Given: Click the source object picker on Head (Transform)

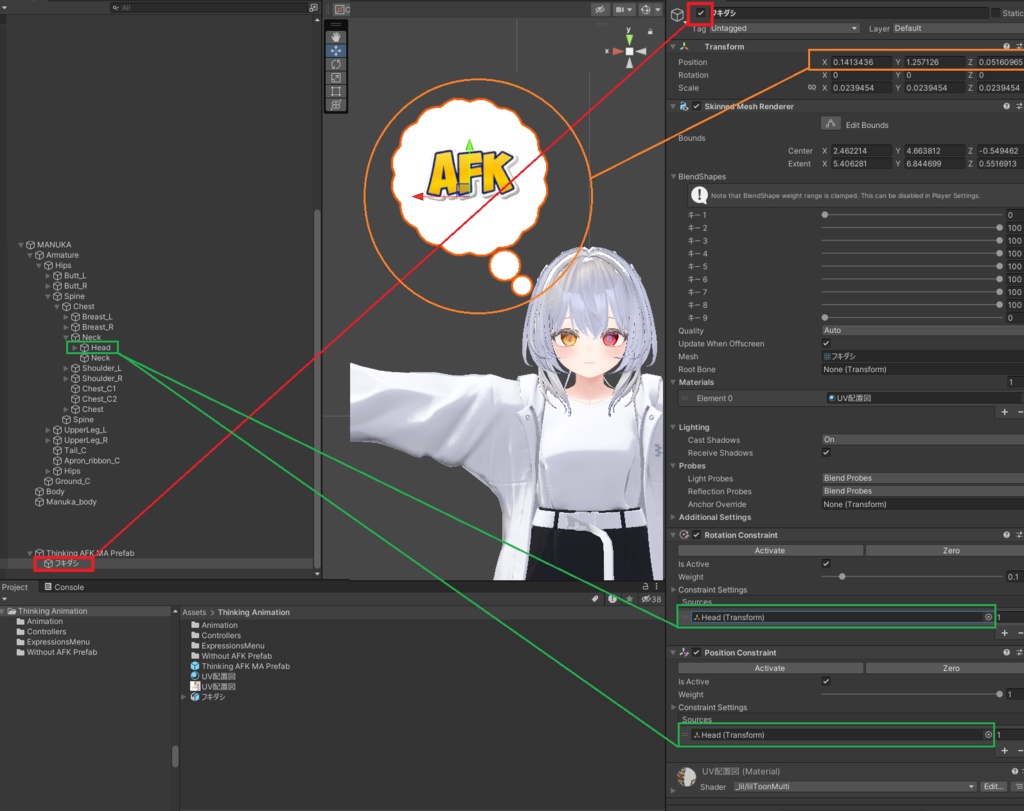Looking at the screenshot, I should [x=988, y=617].
